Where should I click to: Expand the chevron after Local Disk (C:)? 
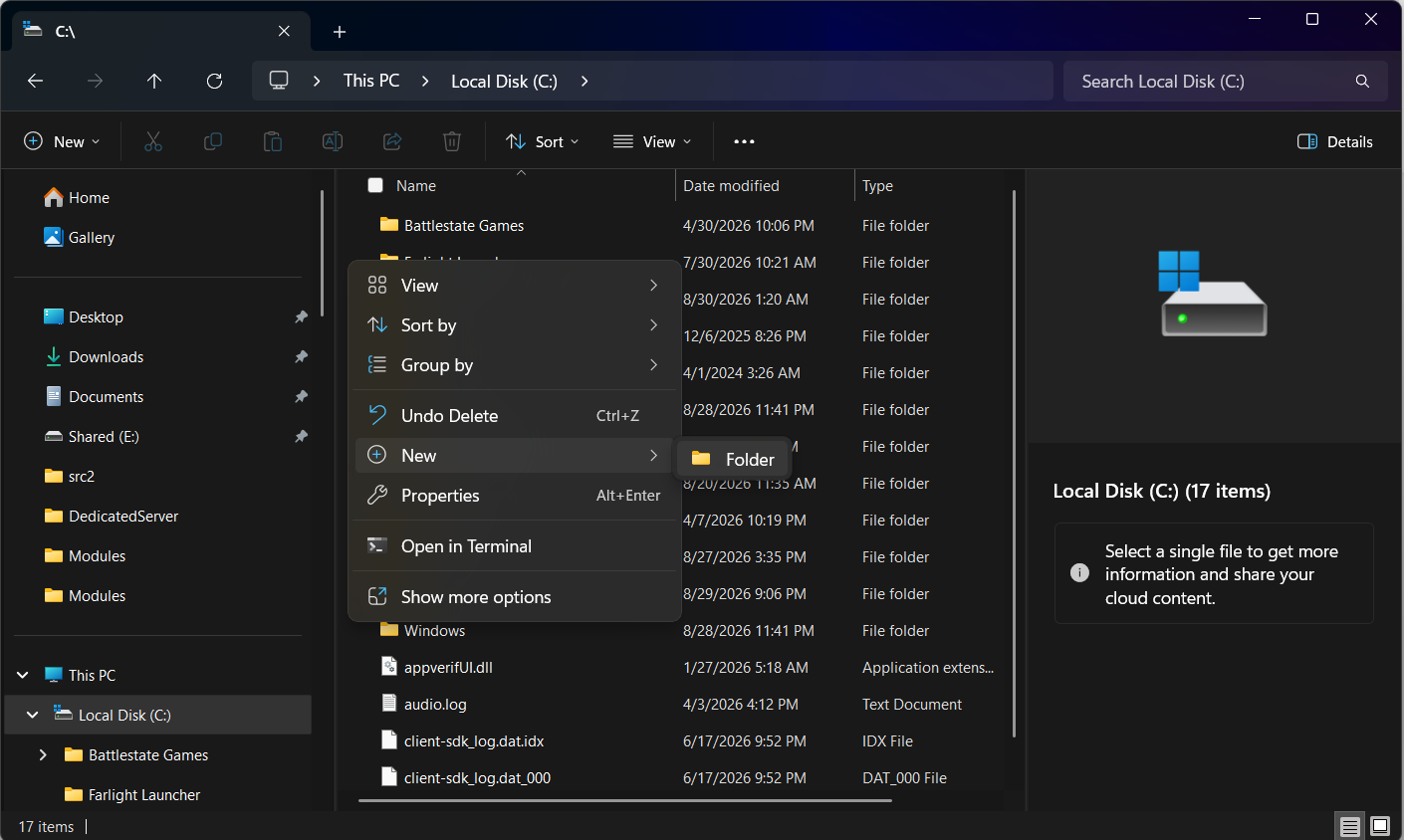coord(585,81)
